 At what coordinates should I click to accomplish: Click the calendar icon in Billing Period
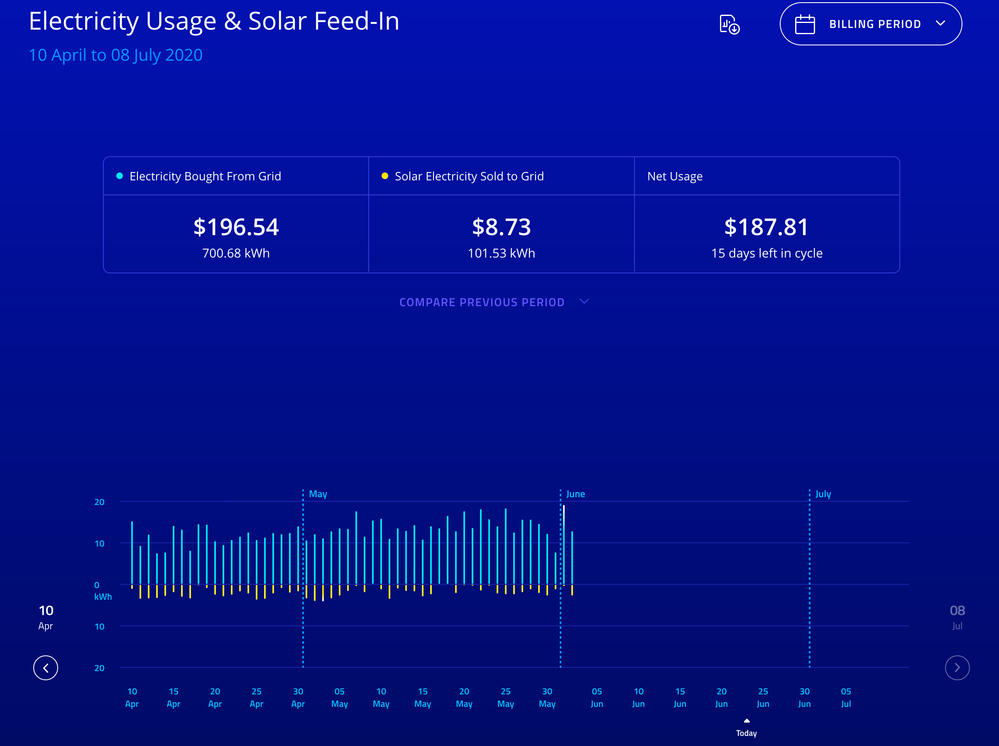click(805, 25)
